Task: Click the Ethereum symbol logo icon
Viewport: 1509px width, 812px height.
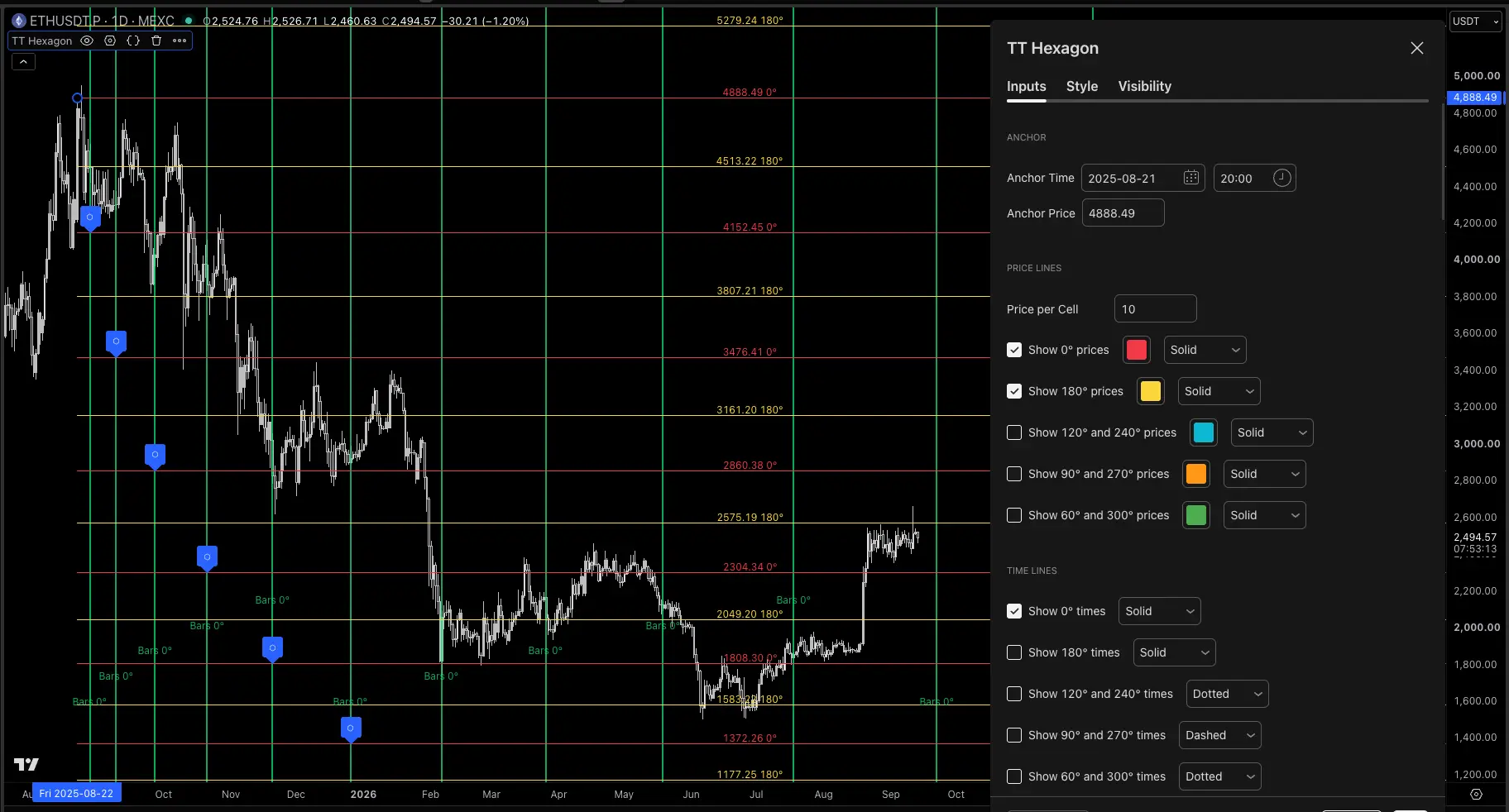Action: pyautogui.click(x=19, y=21)
